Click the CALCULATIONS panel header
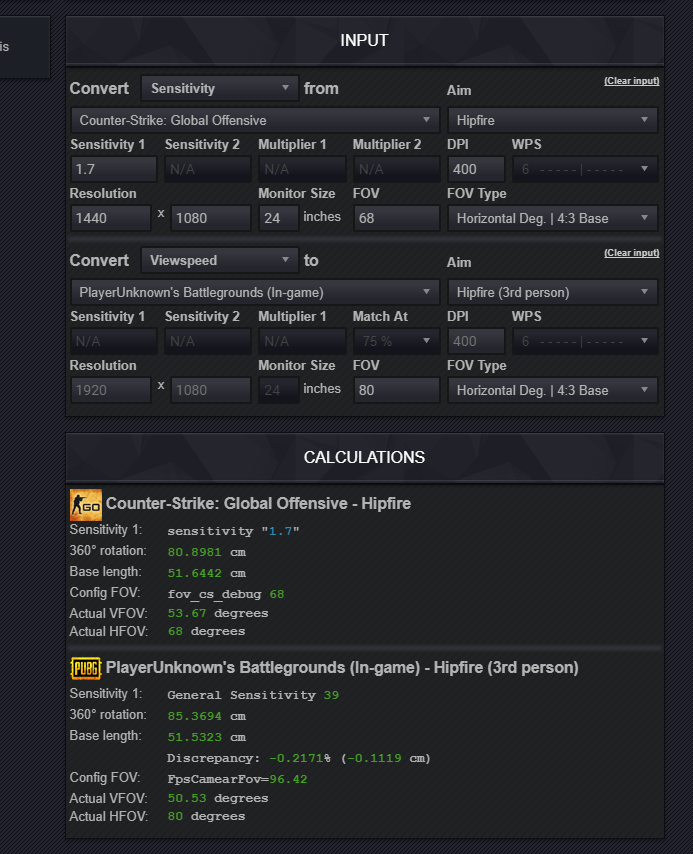 (x=364, y=458)
